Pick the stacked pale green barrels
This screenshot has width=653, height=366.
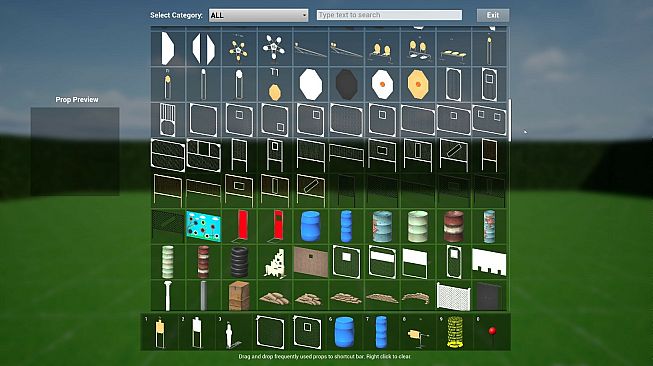[x=167, y=262]
